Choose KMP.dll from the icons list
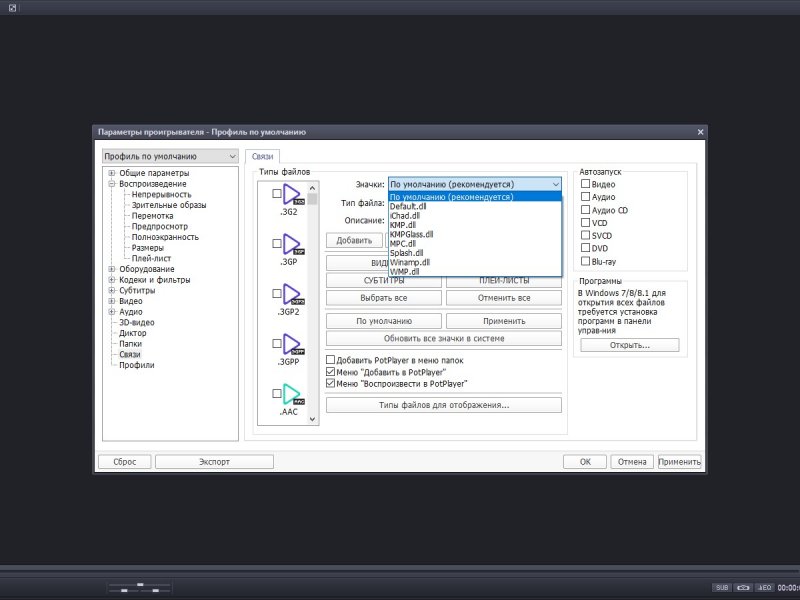 point(475,224)
